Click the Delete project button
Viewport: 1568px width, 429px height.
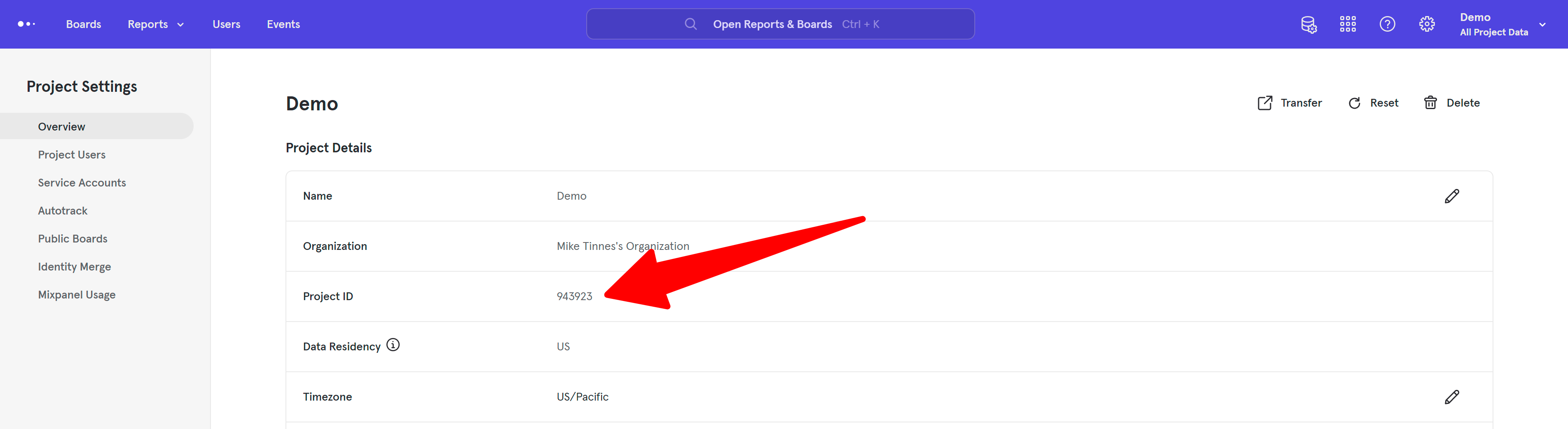click(x=1452, y=103)
